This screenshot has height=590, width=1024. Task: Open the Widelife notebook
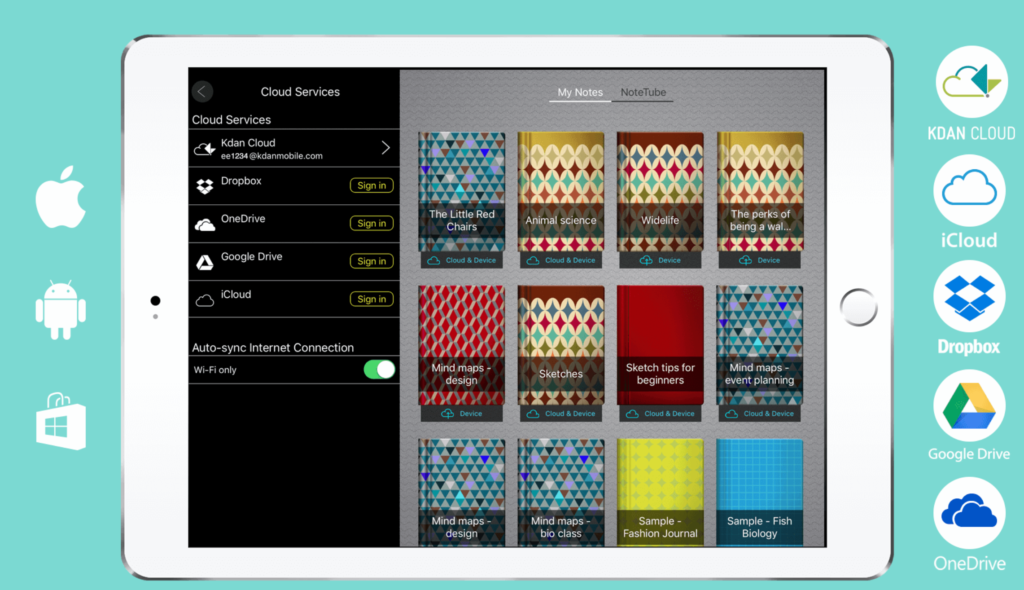[660, 192]
